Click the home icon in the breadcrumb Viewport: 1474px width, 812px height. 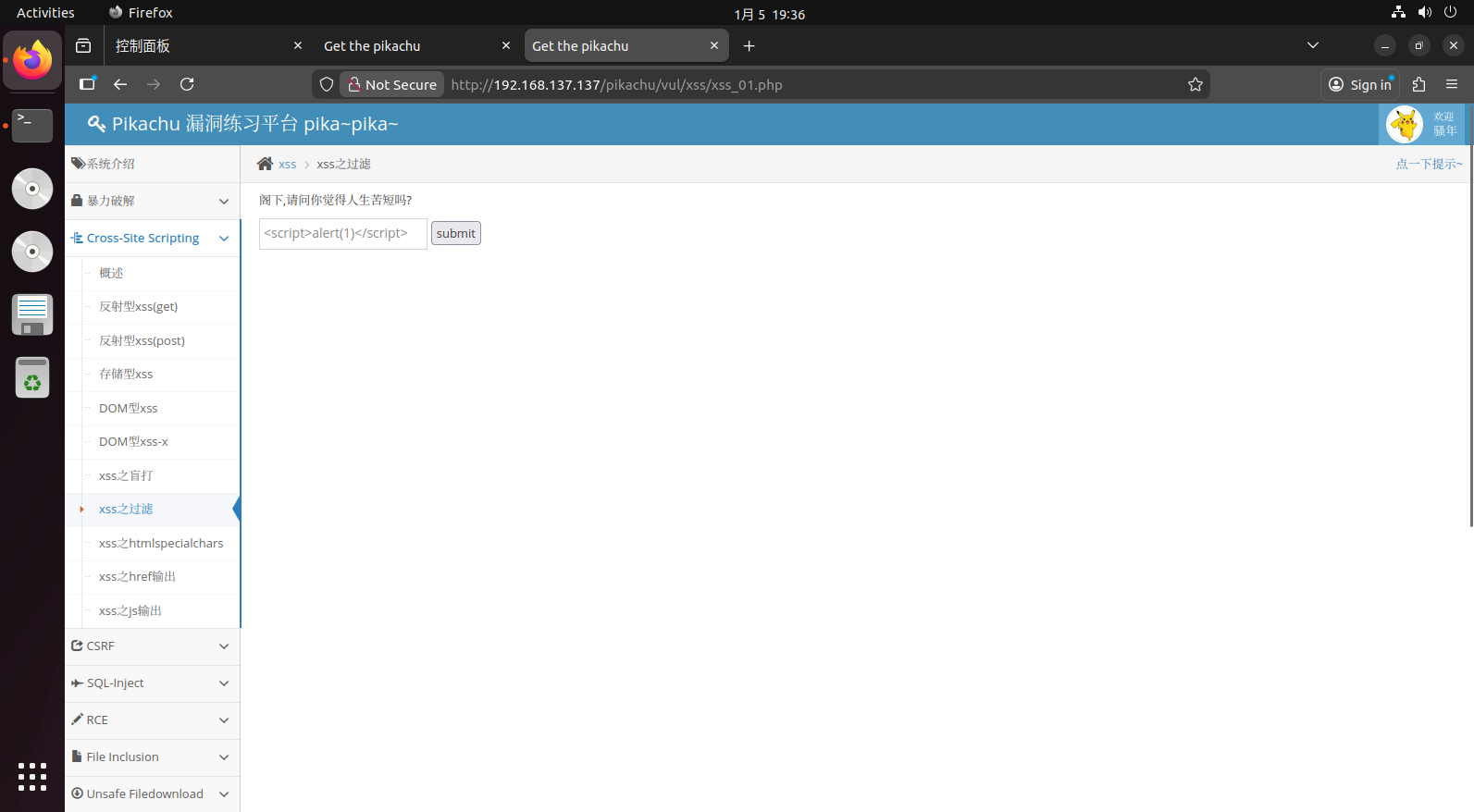click(x=265, y=164)
